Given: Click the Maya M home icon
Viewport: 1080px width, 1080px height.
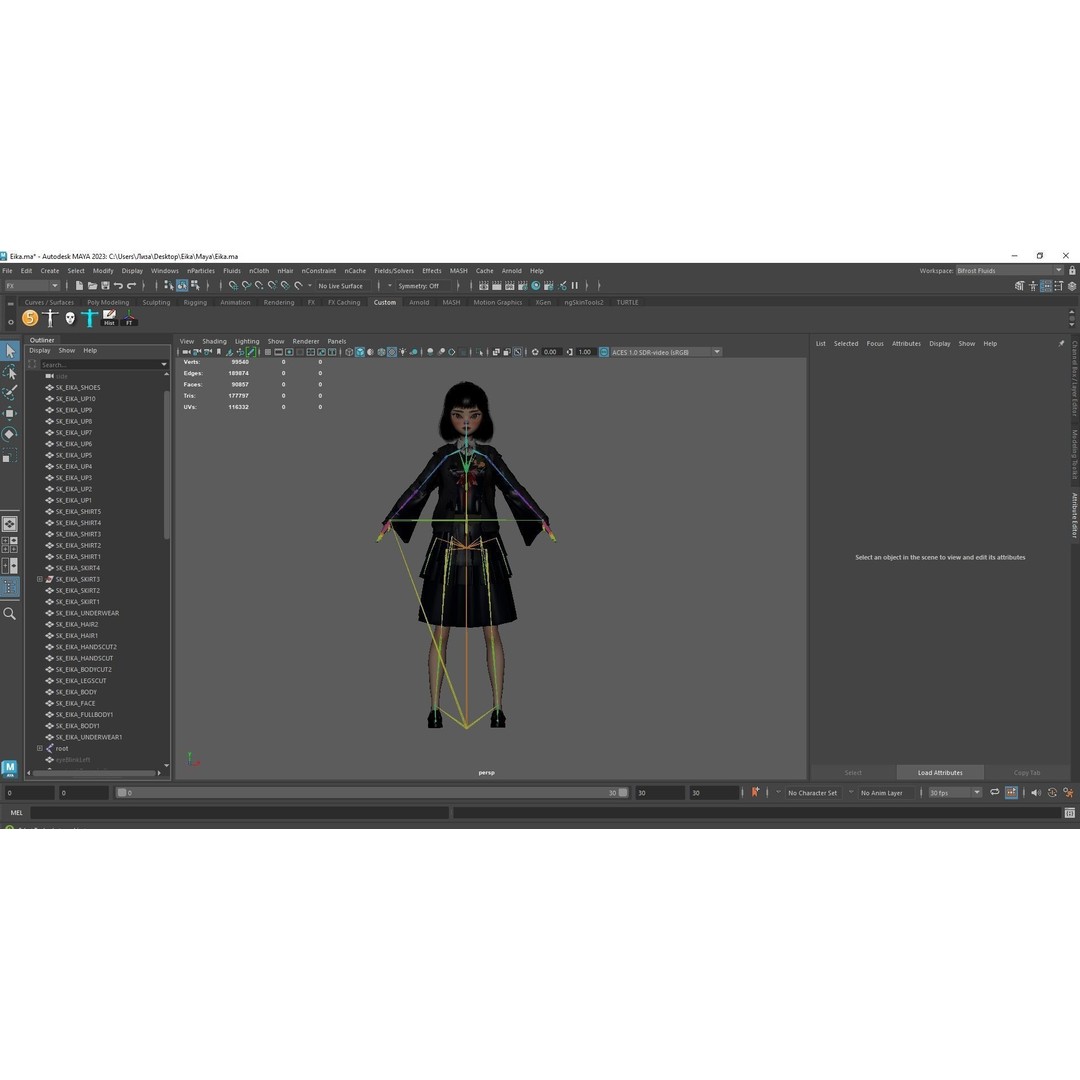Looking at the screenshot, I should click(10, 768).
